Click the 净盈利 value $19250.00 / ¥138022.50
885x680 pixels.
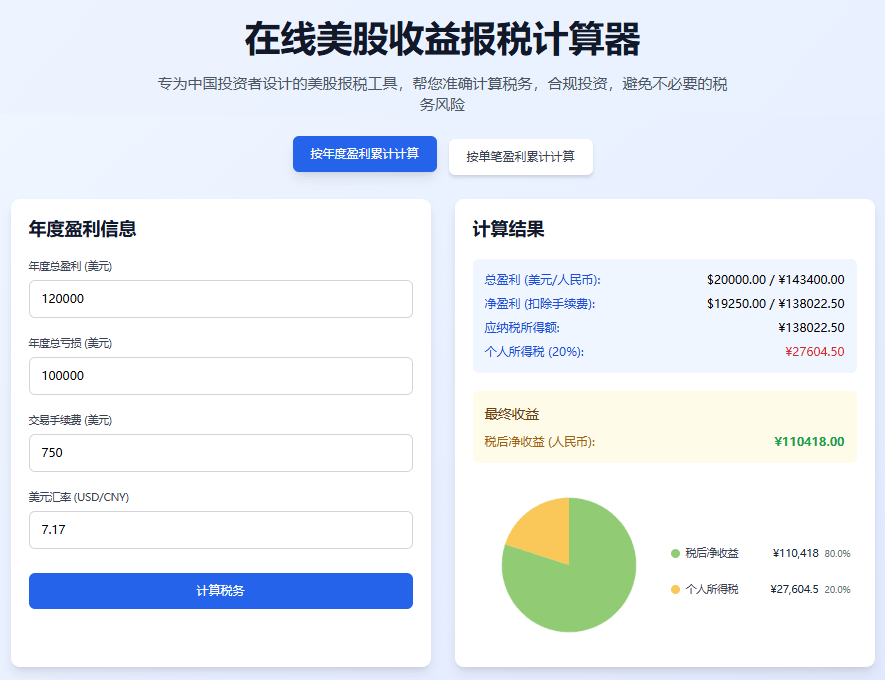pyautogui.click(x=775, y=303)
